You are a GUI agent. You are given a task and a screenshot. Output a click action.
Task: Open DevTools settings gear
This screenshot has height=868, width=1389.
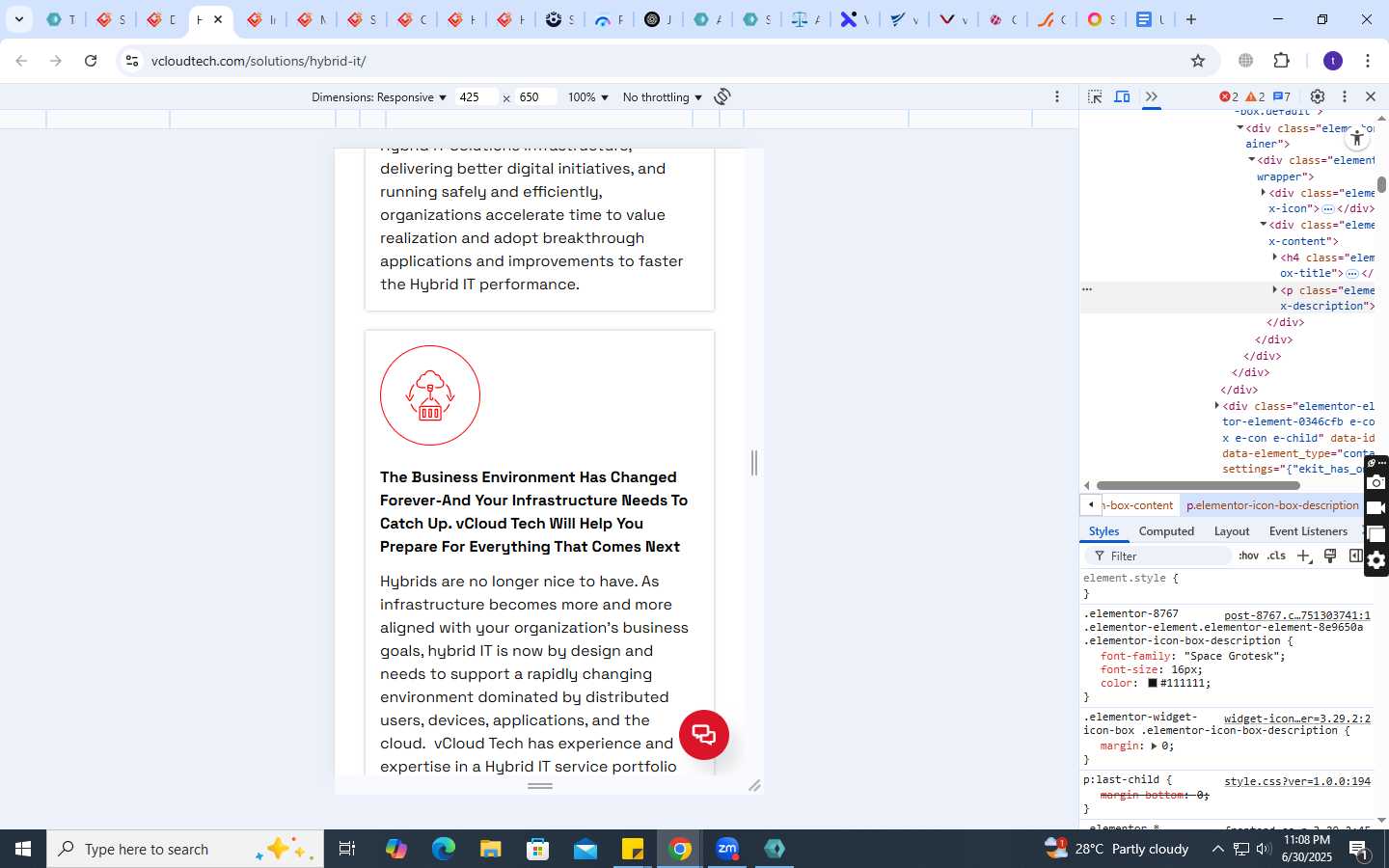click(1318, 96)
